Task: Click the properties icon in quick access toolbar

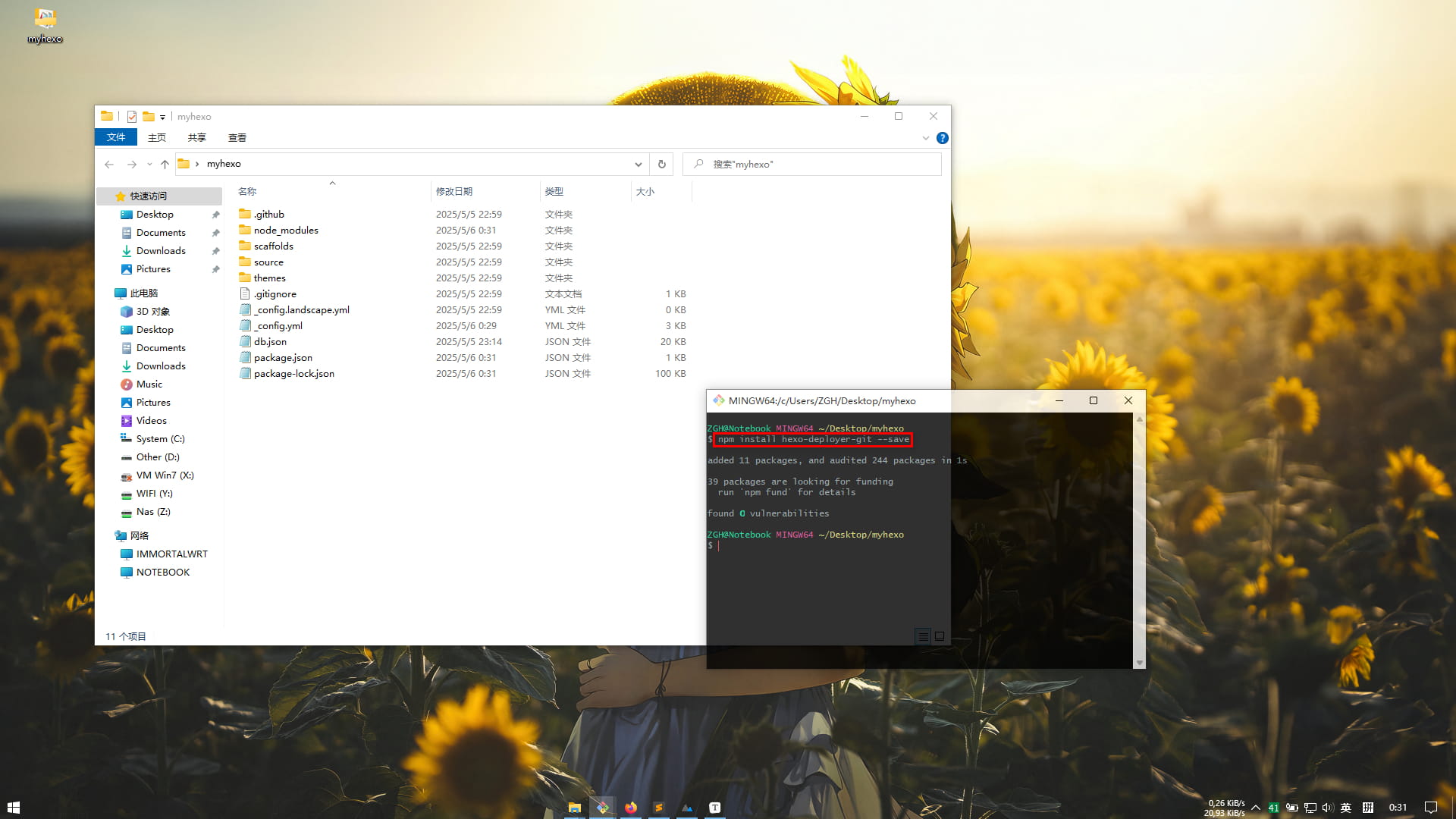Action: tap(132, 116)
